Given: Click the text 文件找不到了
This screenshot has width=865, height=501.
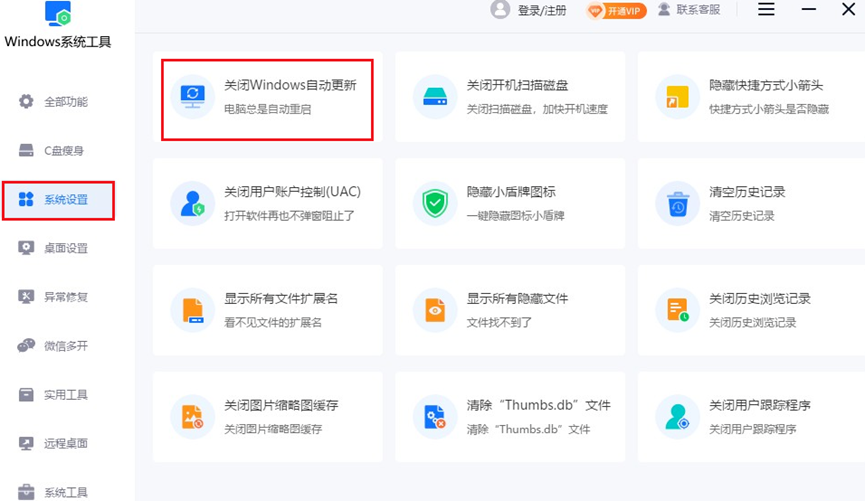Looking at the screenshot, I should click(x=499, y=322).
